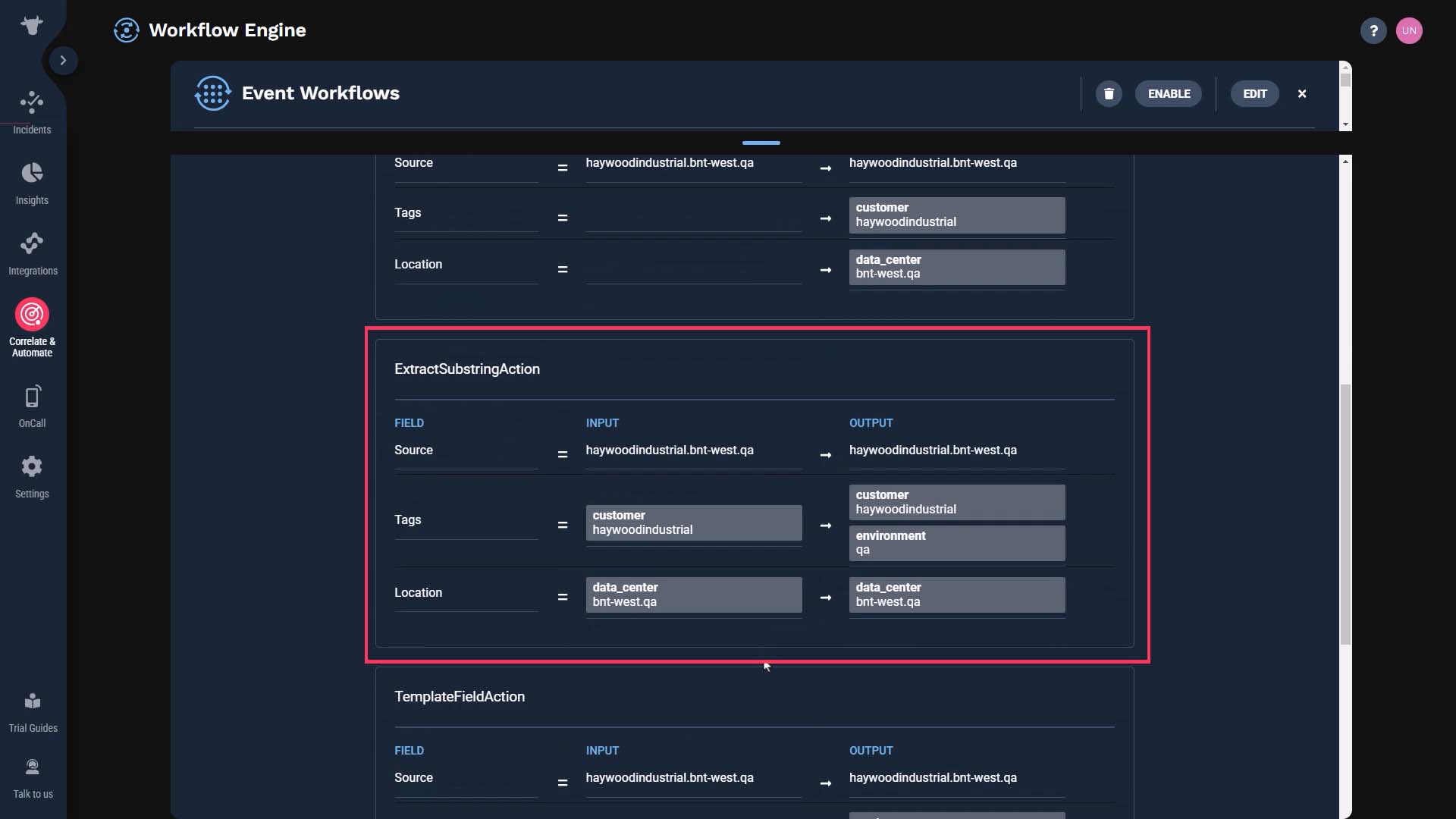Click the close X button on Event Workflows
Image resolution: width=1456 pixels, height=819 pixels.
pos(1303,93)
